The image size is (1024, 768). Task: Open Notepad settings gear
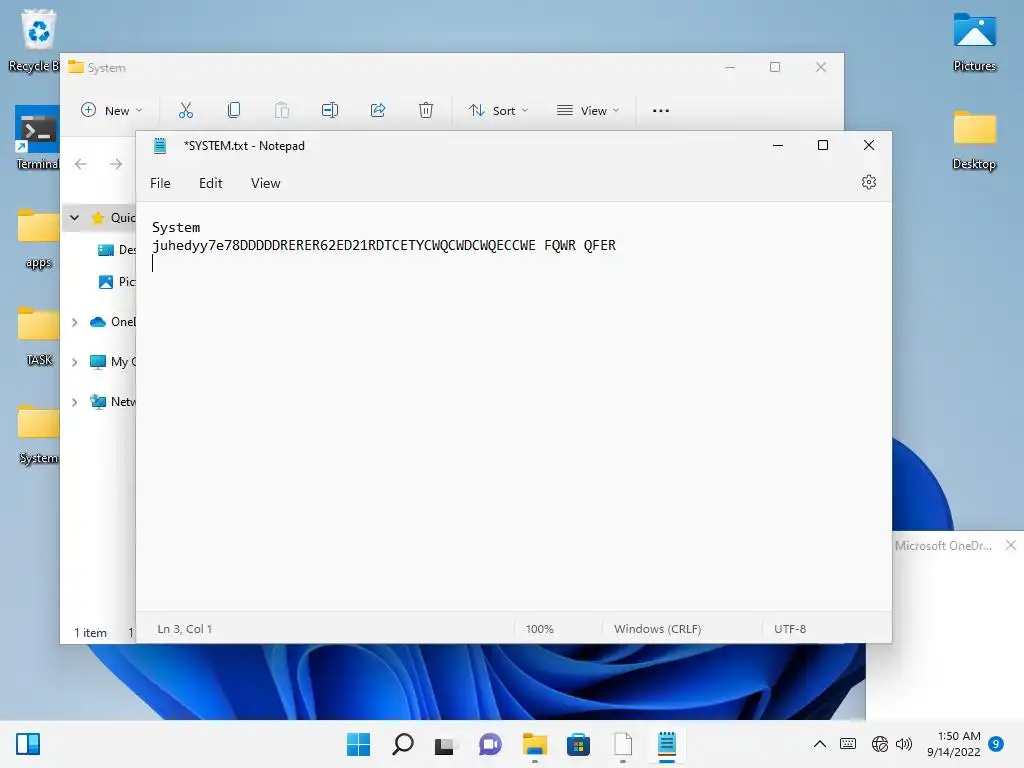click(868, 182)
